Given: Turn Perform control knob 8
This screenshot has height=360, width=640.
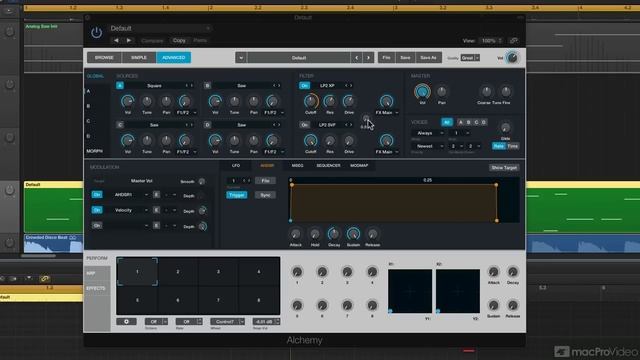Looking at the screenshot, I should (x=372, y=305).
